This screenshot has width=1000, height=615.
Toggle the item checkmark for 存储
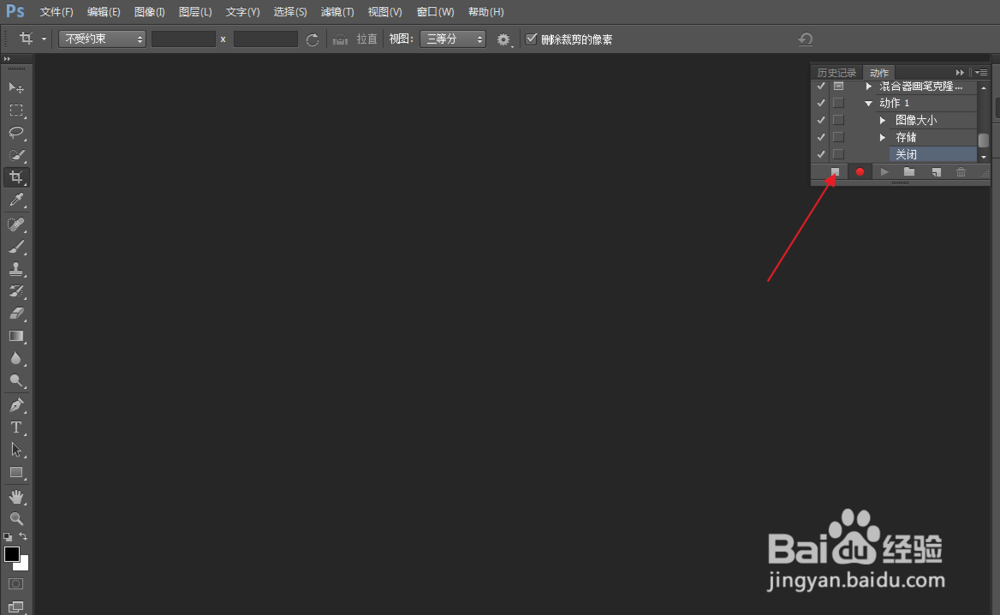pos(821,137)
